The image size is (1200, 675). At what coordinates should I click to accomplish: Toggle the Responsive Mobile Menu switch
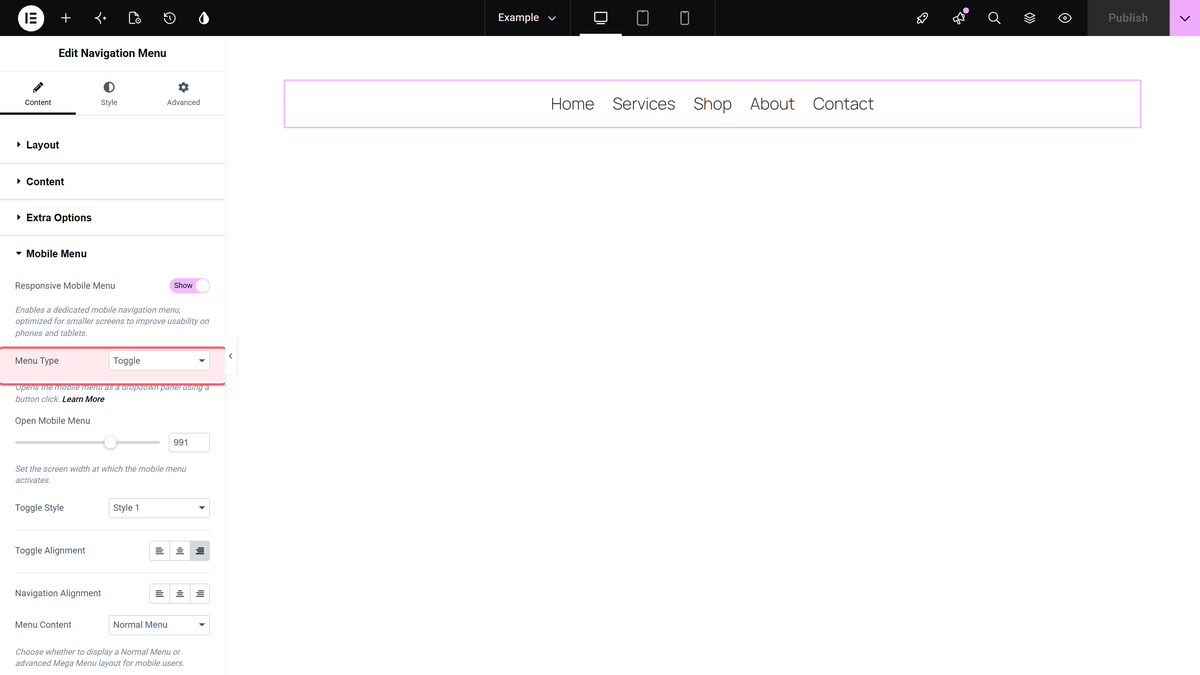[x=190, y=285]
